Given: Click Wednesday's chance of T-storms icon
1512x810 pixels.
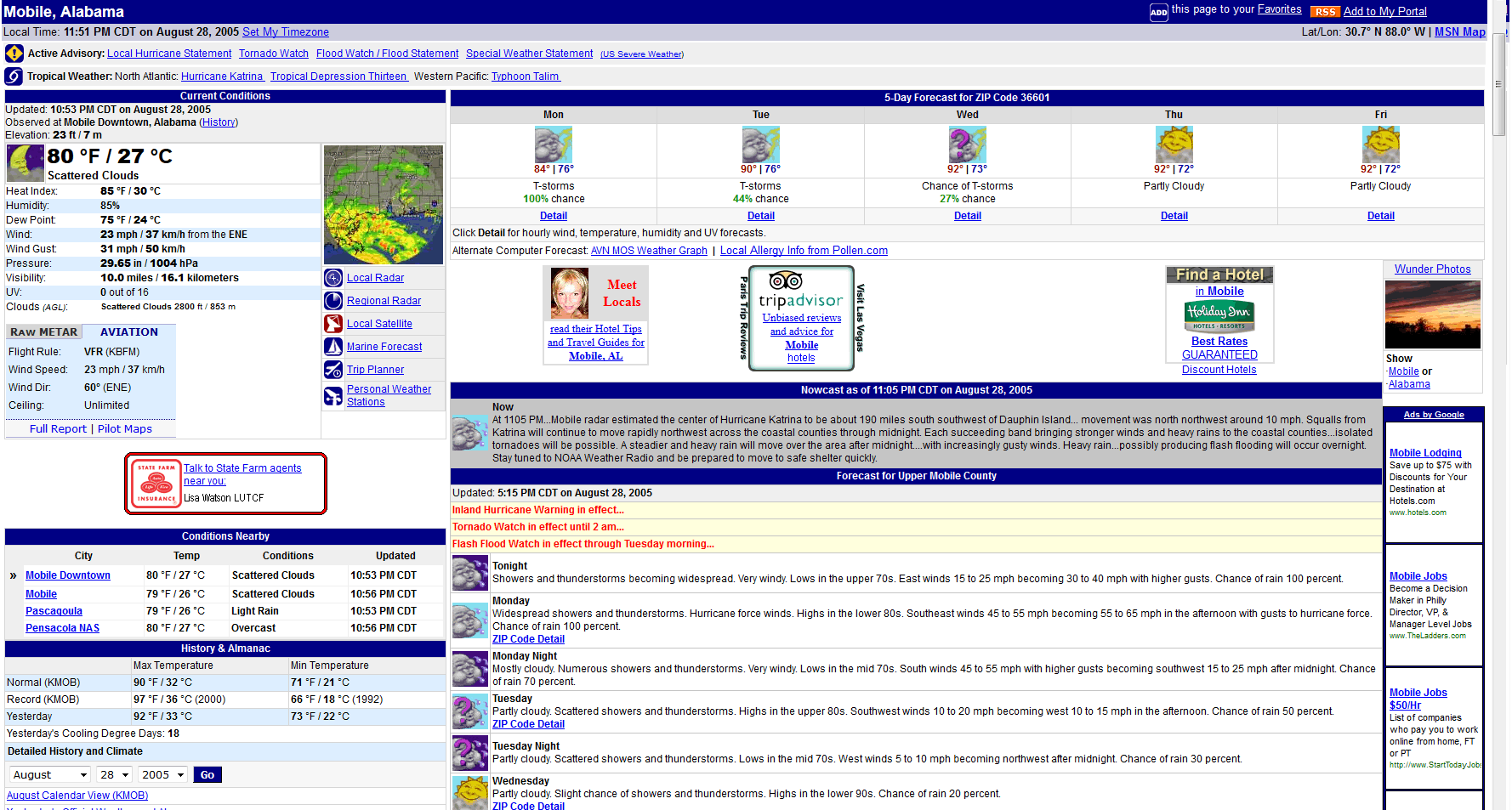Looking at the screenshot, I should point(968,144).
